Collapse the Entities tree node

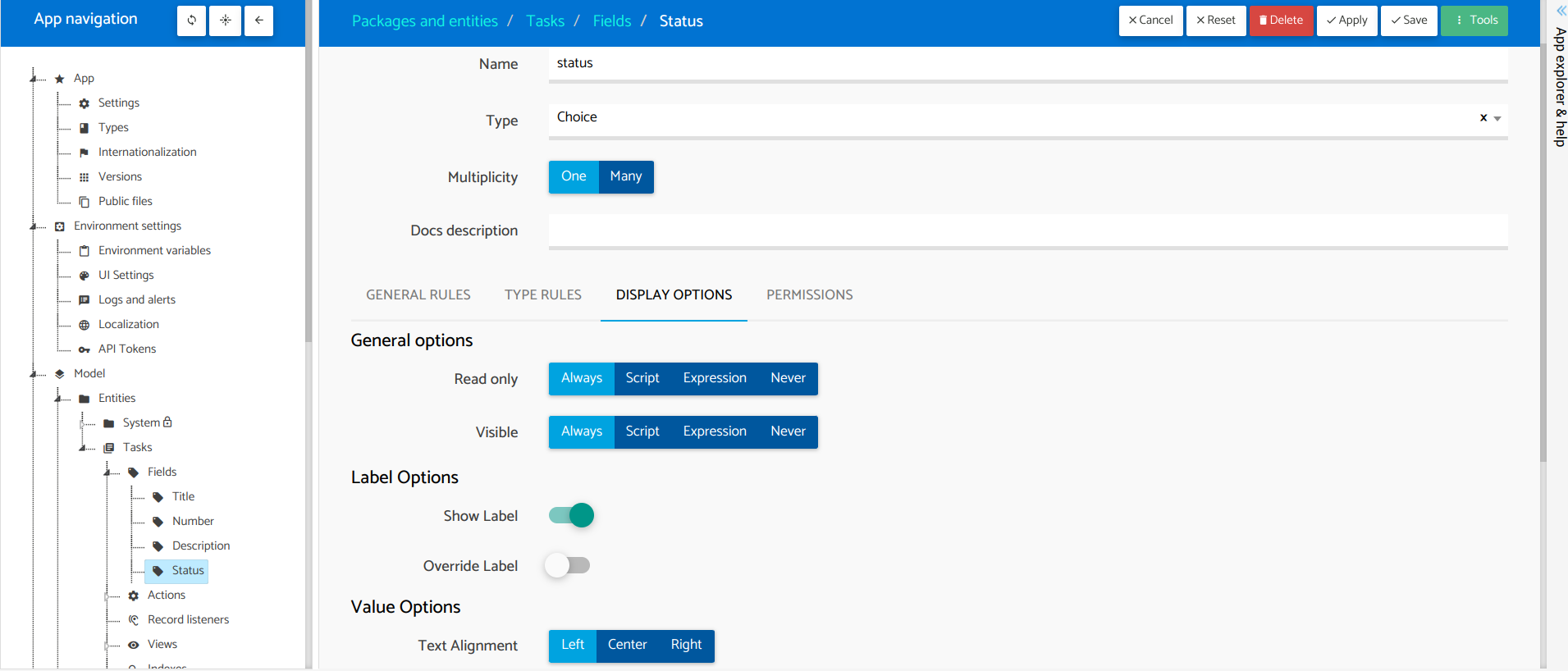point(58,399)
